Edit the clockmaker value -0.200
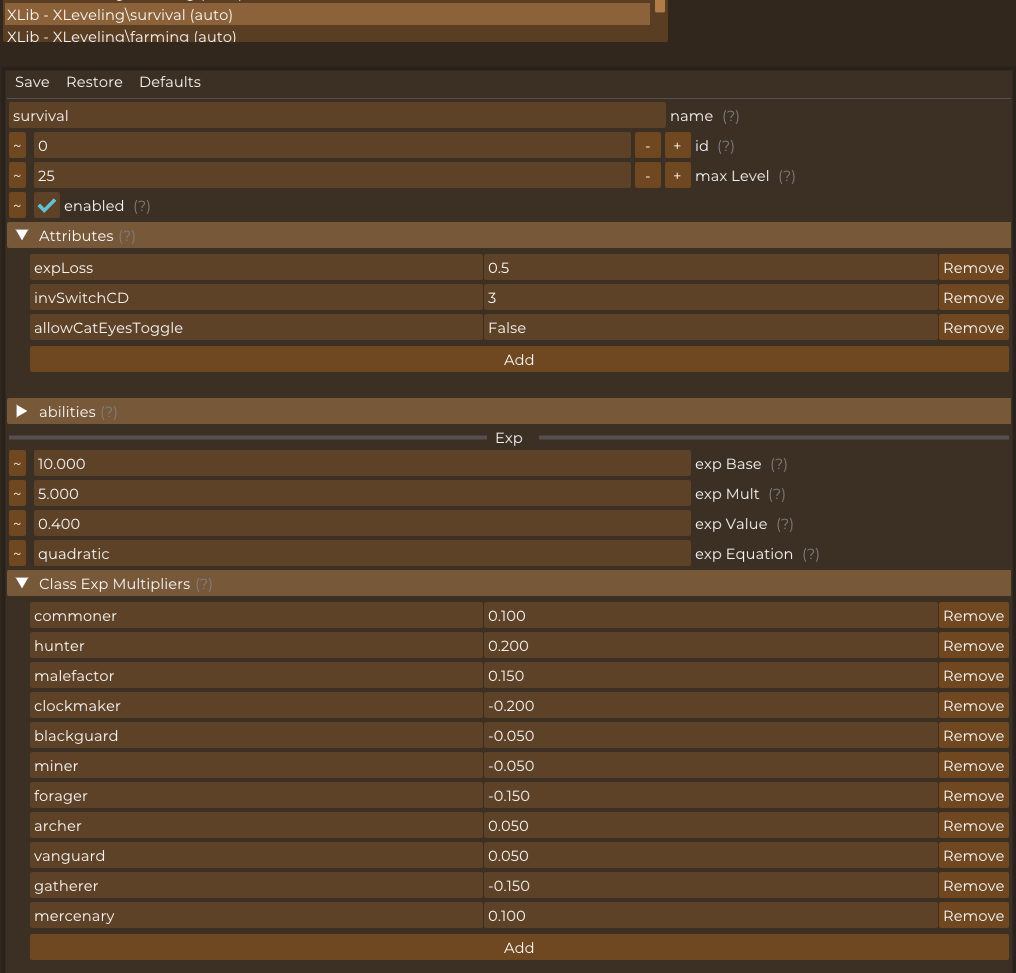Screen dimensions: 1016x973 pyautogui.click(x=710, y=705)
